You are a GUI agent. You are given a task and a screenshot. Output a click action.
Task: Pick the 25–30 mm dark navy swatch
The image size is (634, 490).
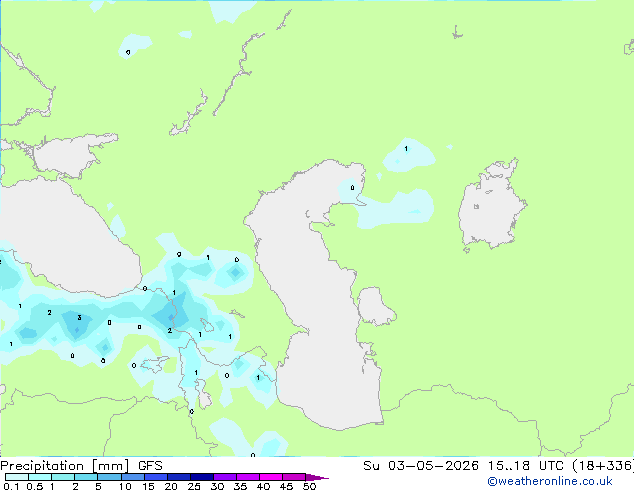201,477
